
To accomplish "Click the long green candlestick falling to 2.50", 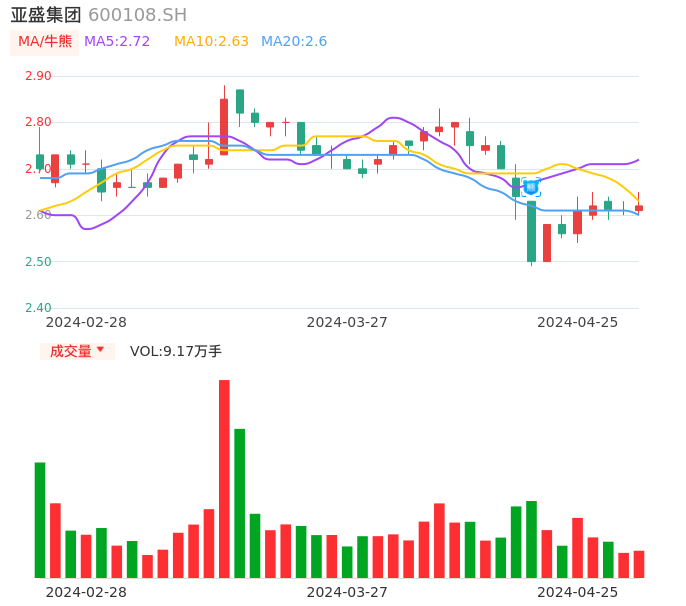I will click(x=532, y=231).
